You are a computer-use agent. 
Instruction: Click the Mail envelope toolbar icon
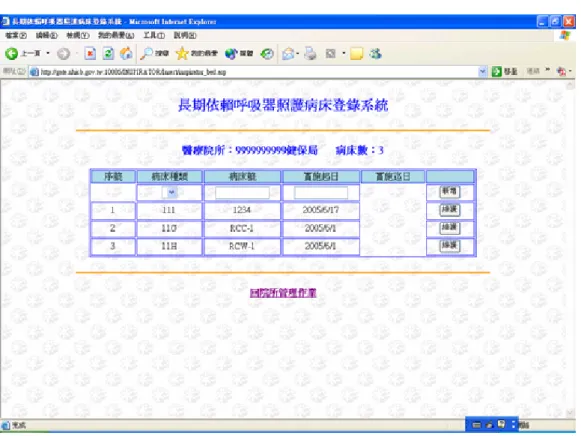pyautogui.click(x=288, y=54)
